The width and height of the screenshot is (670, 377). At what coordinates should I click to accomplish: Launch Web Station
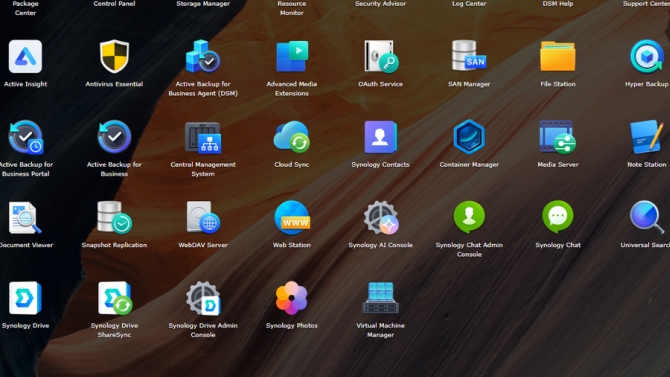292,218
